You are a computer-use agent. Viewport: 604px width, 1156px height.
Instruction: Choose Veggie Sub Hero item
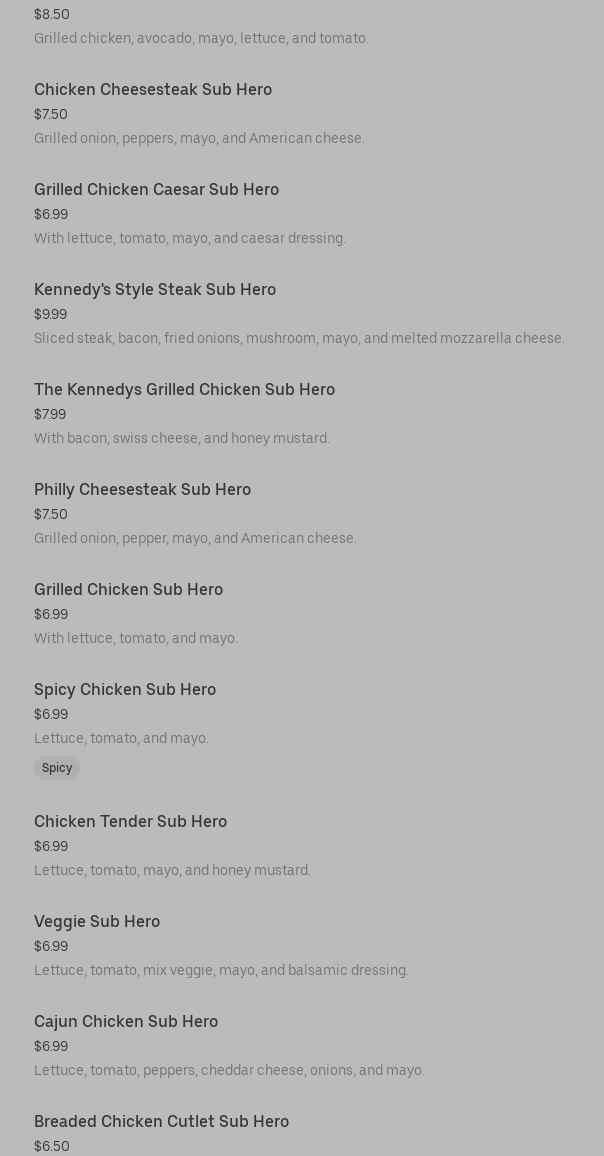[97, 922]
